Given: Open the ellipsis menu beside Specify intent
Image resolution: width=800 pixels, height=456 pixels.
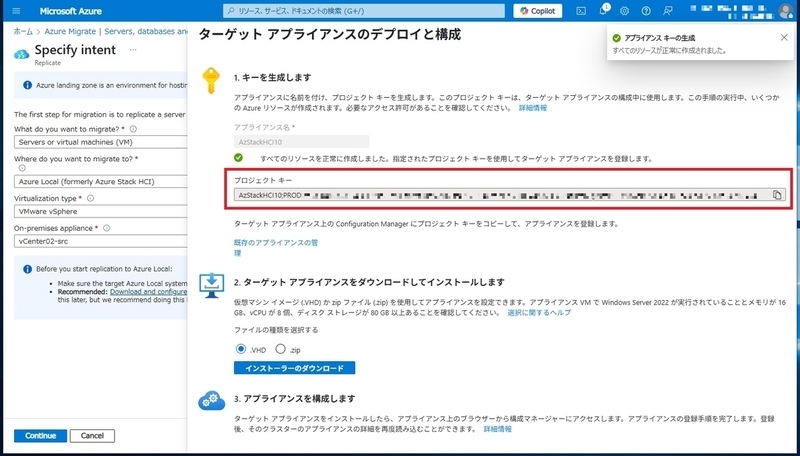Looking at the screenshot, I should pyautogui.click(x=133, y=50).
